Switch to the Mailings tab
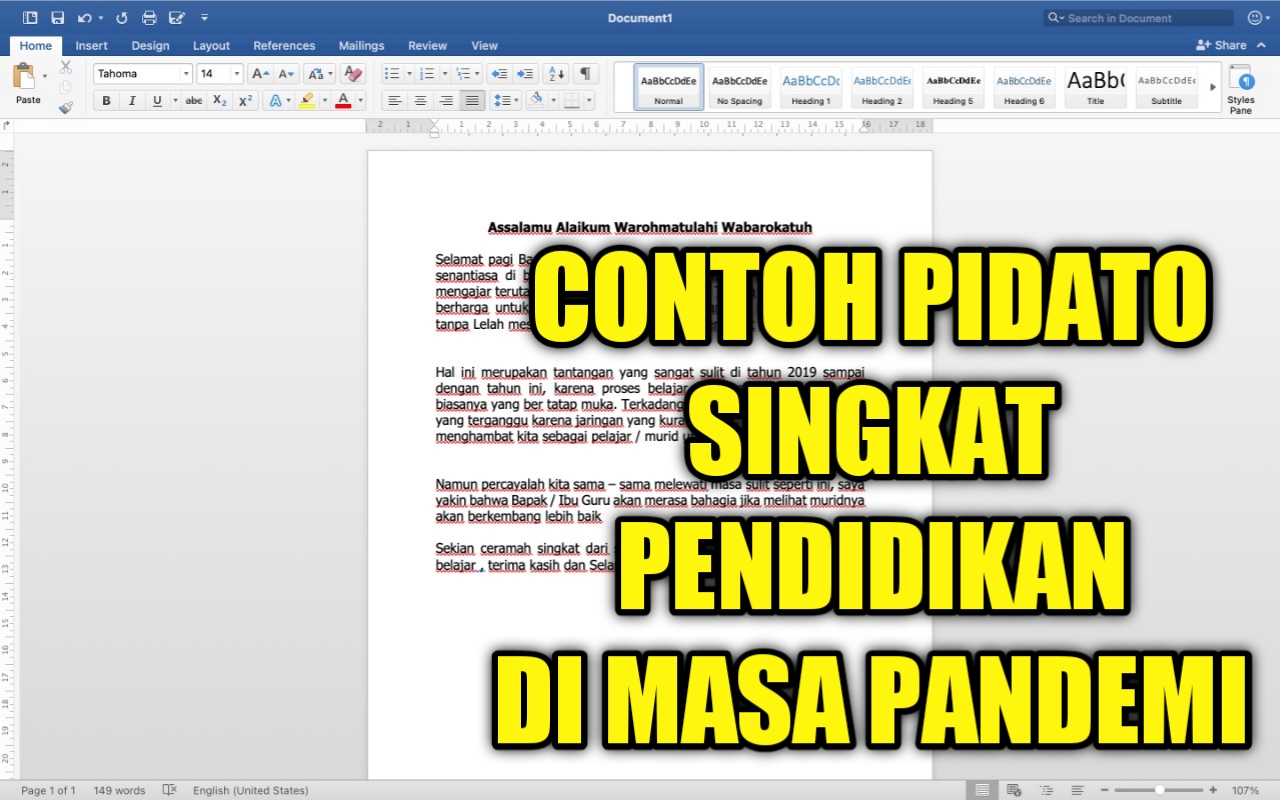The width and height of the screenshot is (1280, 800). pyautogui.click(x=361, y=45)
